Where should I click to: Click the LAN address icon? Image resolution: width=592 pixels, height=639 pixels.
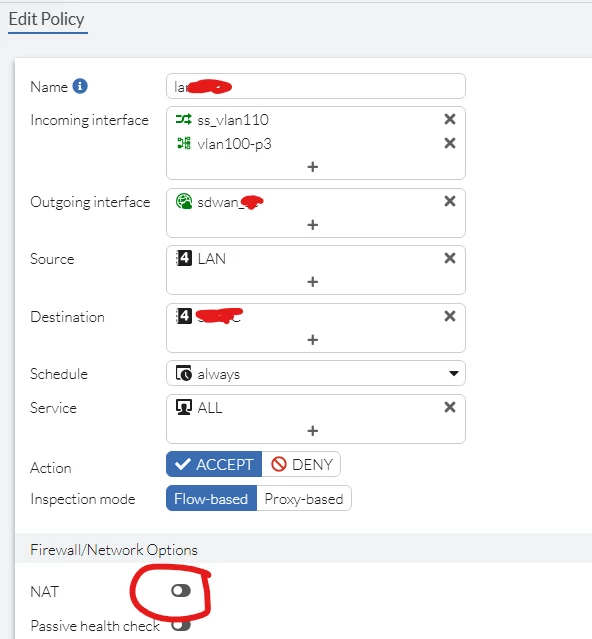pyautogui.click(x=184, y=258)
